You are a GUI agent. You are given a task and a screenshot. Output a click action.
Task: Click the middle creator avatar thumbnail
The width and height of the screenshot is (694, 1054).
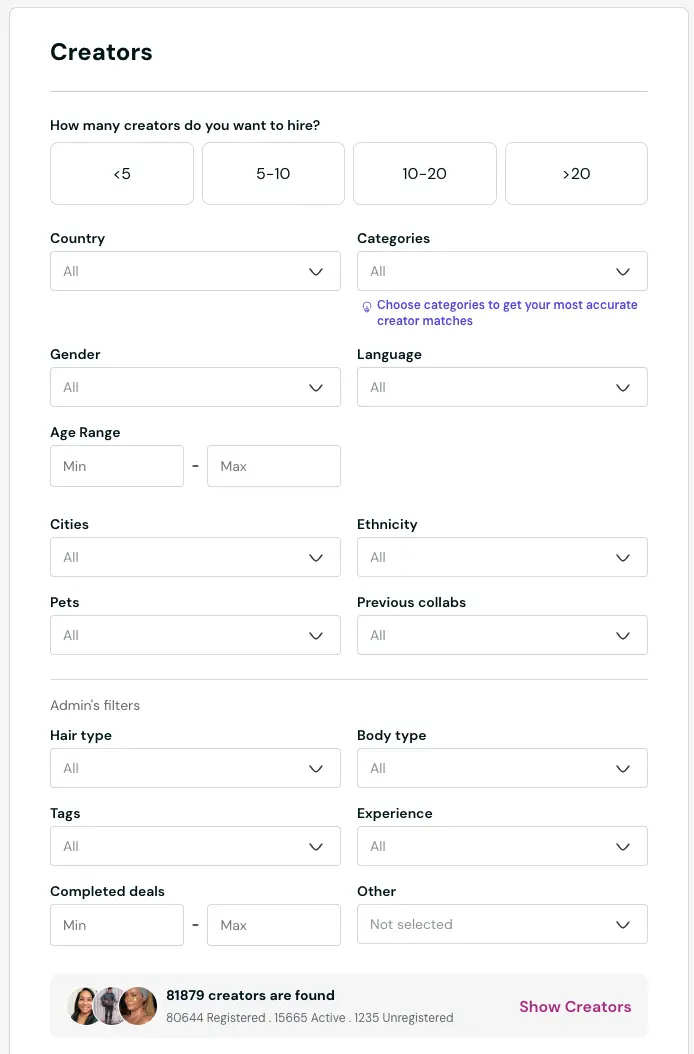coord(111,1006)
